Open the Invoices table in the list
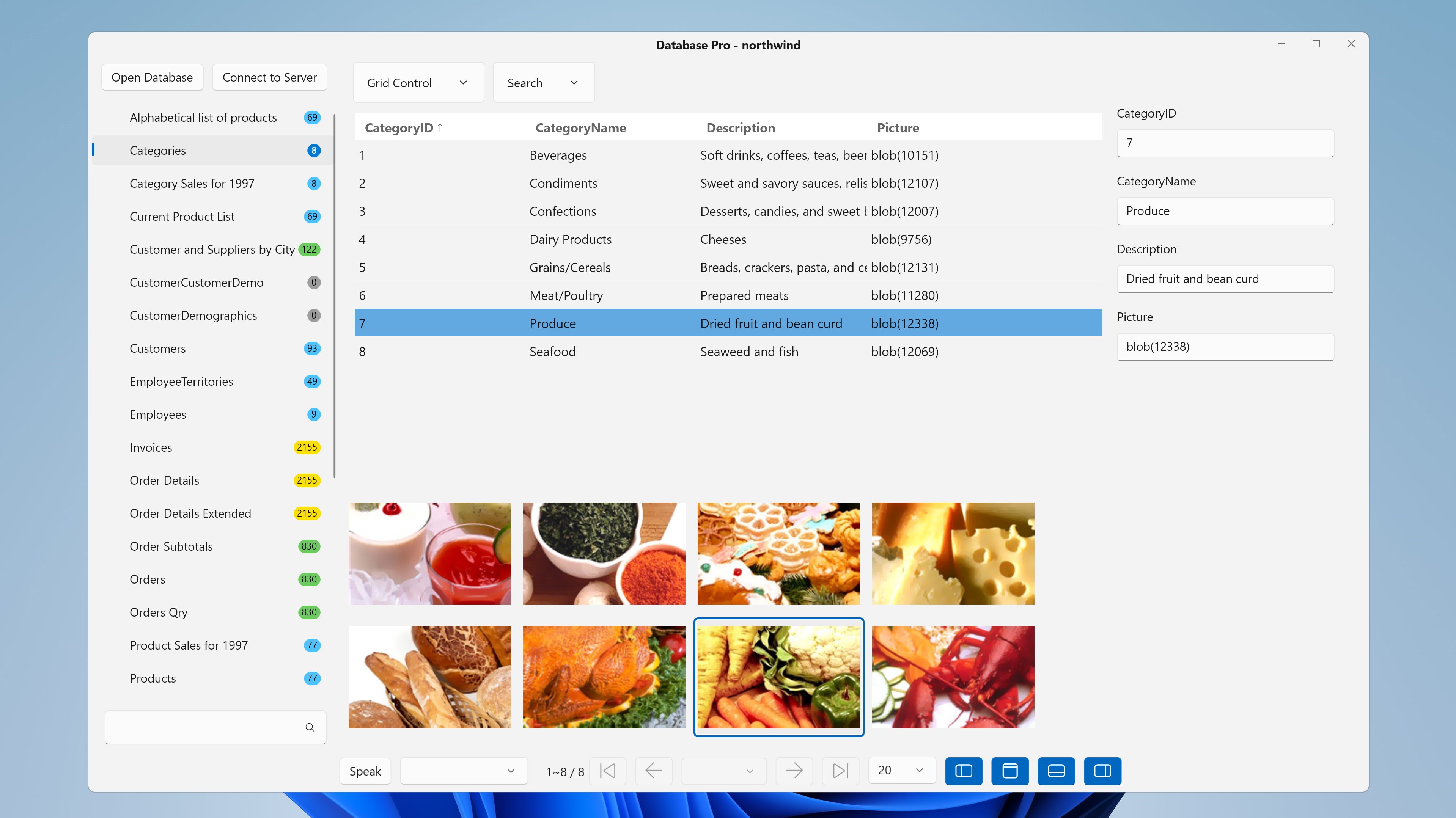Screen dimensions: 1456x818 151,447
